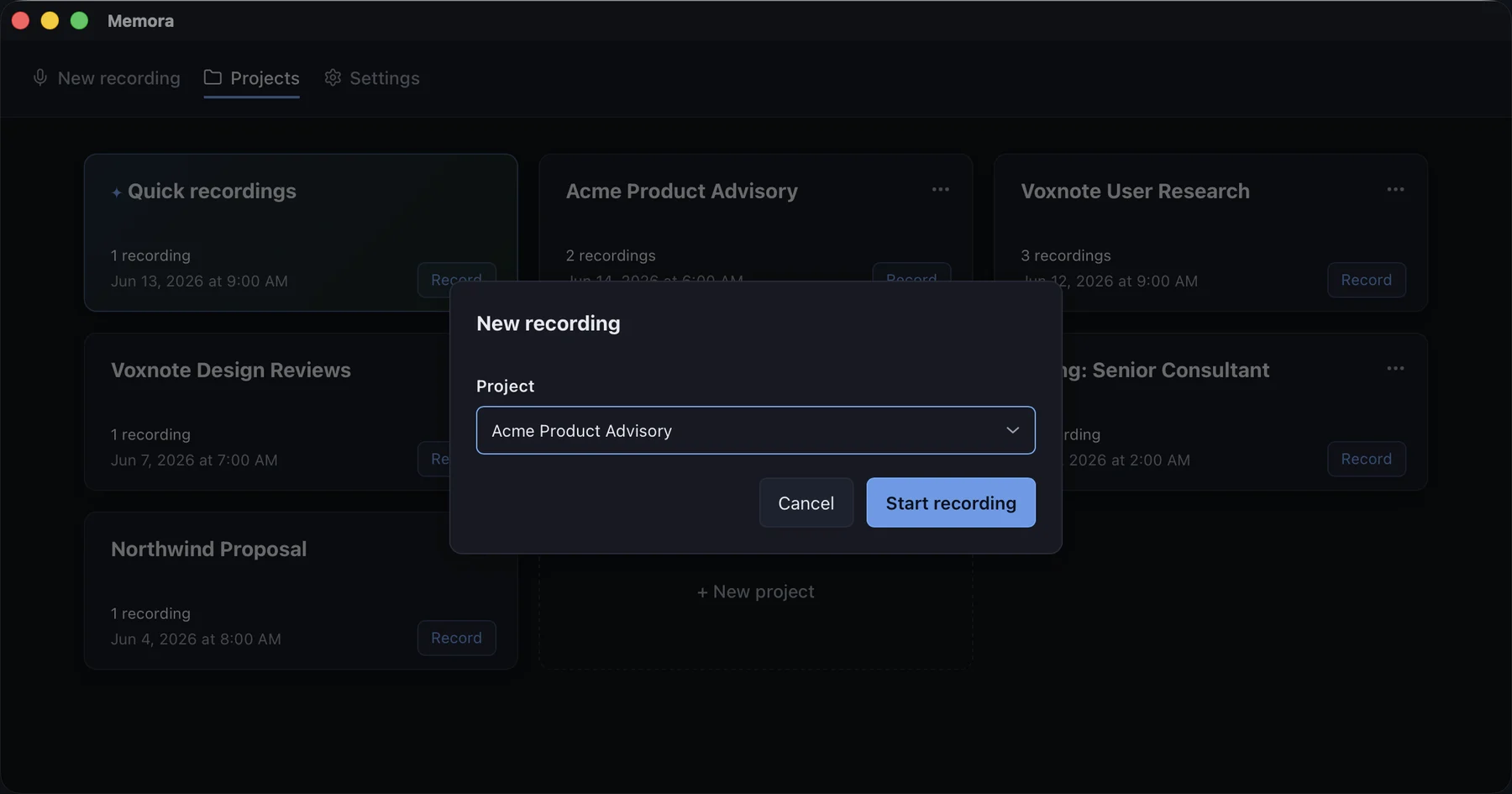Minimize the window with yellow button

[50, 21]
